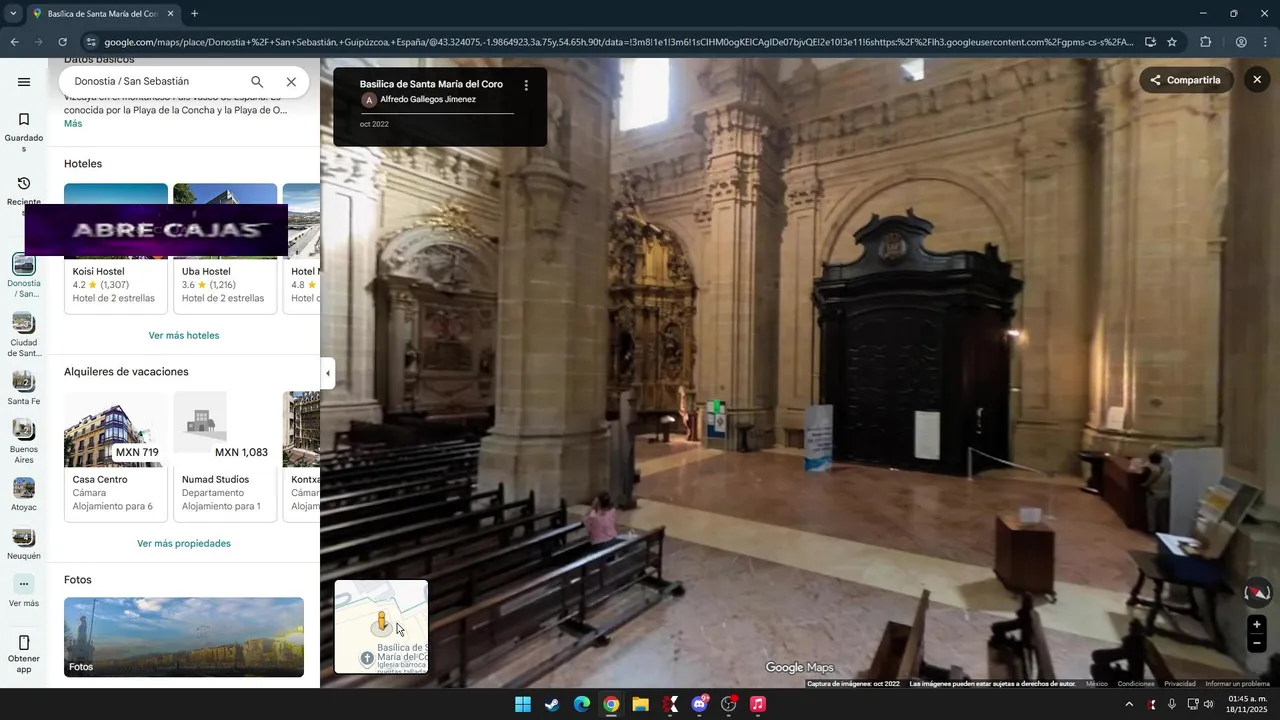The image size is (1280, 720).
Task: Open the Fotos thumbnail
Action: [184, 637]
